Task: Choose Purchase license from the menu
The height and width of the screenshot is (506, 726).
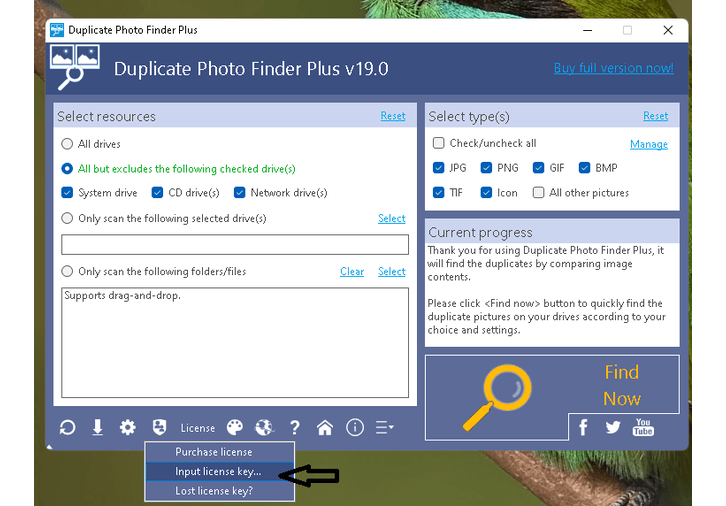Action: [219, 452]
